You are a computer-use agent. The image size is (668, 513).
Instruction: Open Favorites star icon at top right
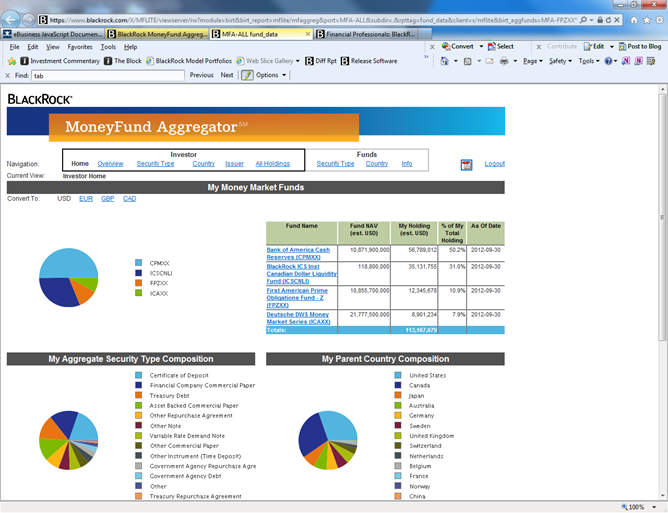[647, 20]
